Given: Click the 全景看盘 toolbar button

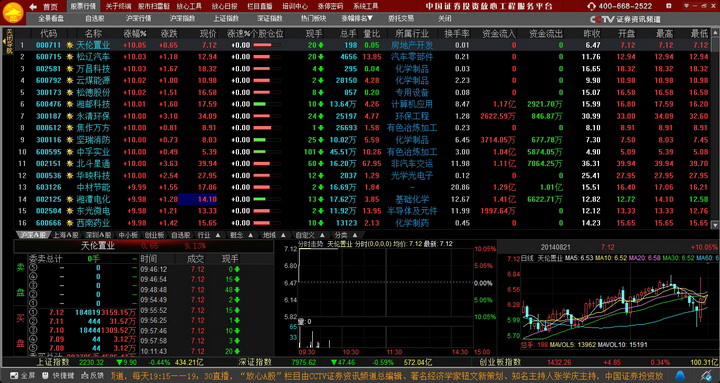Looking at the screenshot, I should tap(50, 19).
